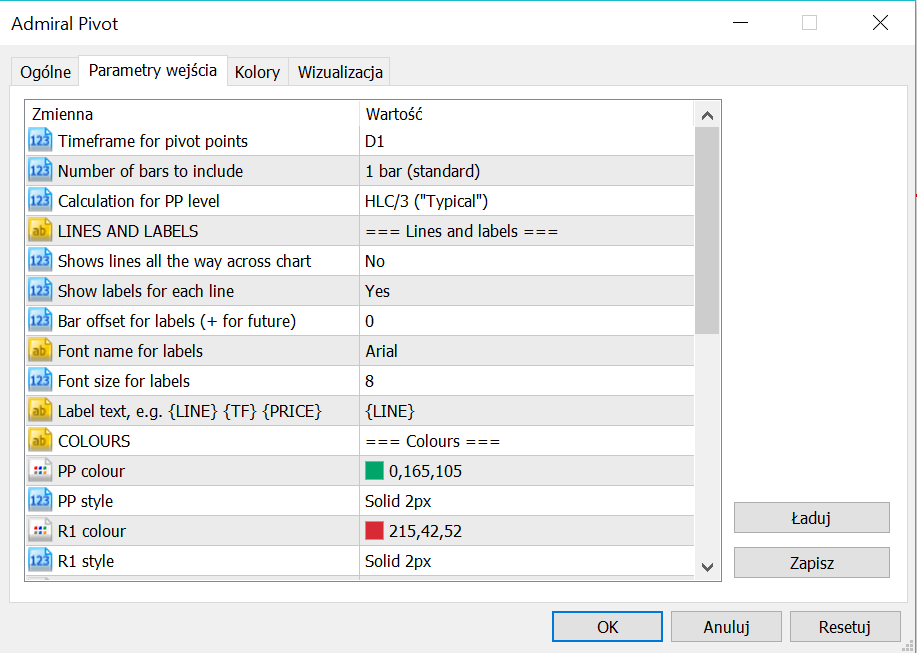Click Zapisz to save the parameters
Screen dimensions: 917x653
tap(812, 563)
